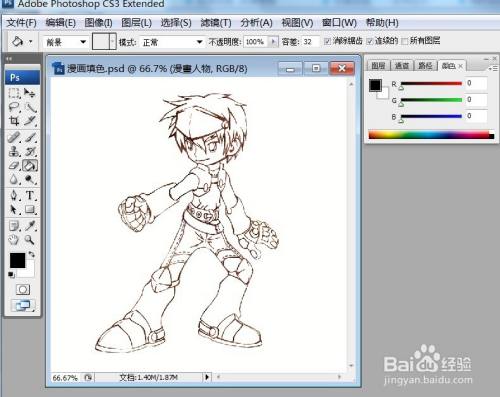Viewport: 500px width, 397px height.
Task: Swap foreground and background colors
Action: pos(31,254)
